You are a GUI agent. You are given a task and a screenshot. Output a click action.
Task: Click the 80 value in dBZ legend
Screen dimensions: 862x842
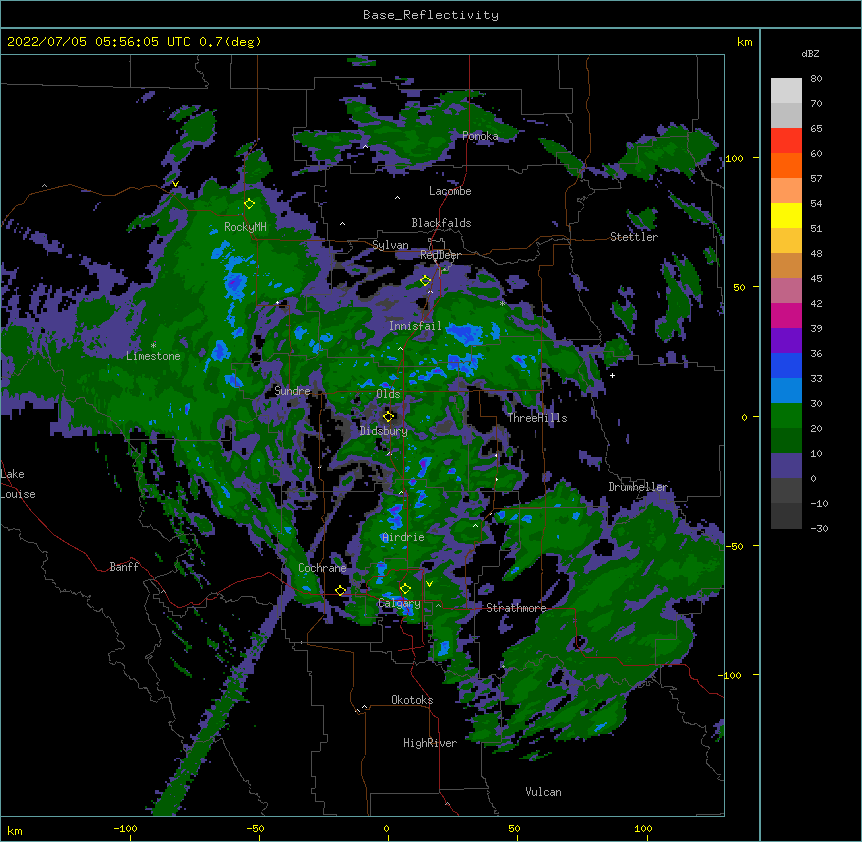tap(816, 79)
